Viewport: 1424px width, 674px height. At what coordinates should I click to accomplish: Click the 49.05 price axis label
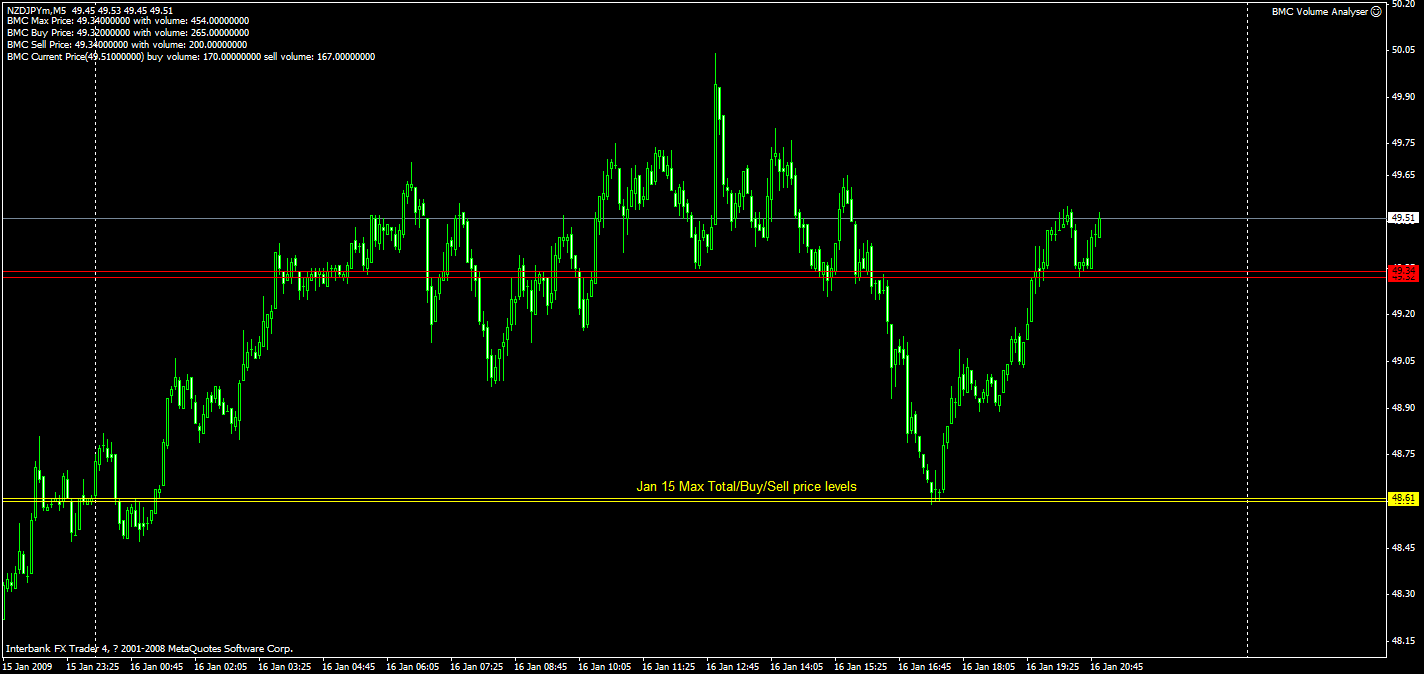click(1402, 361)
